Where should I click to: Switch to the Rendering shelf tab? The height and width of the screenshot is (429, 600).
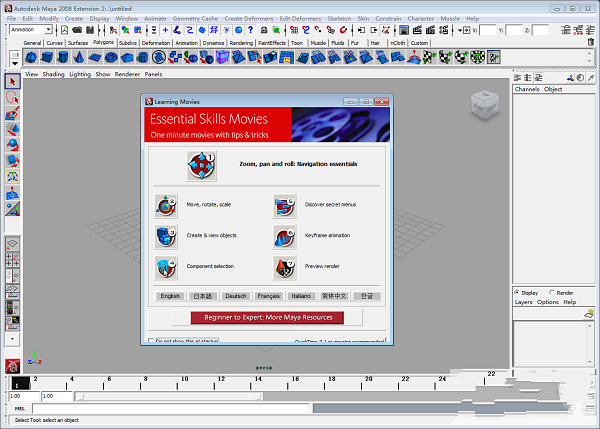241,43
